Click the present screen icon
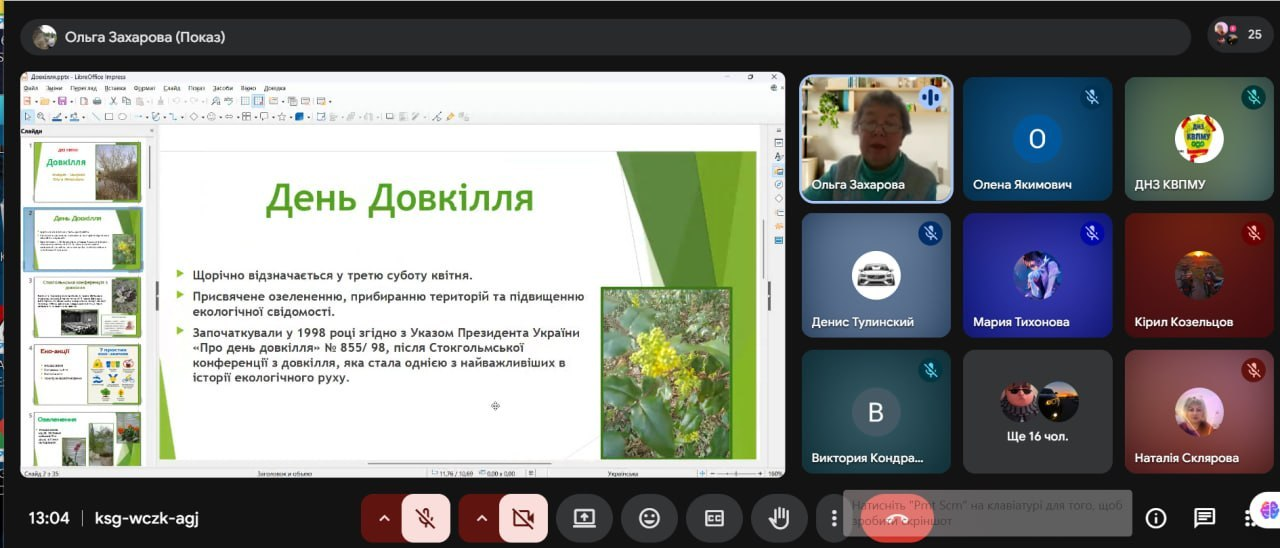 584,518
